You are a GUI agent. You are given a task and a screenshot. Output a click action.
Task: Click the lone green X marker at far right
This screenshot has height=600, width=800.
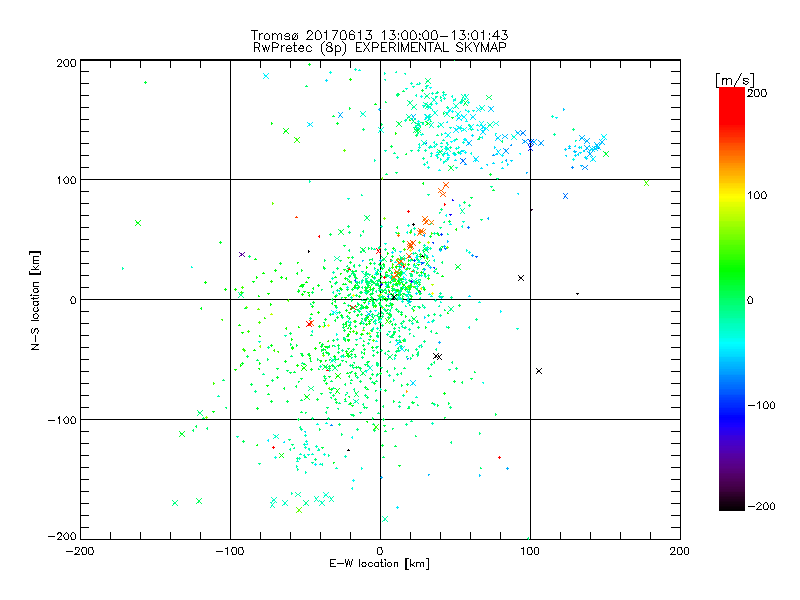[x=646, y=183]
